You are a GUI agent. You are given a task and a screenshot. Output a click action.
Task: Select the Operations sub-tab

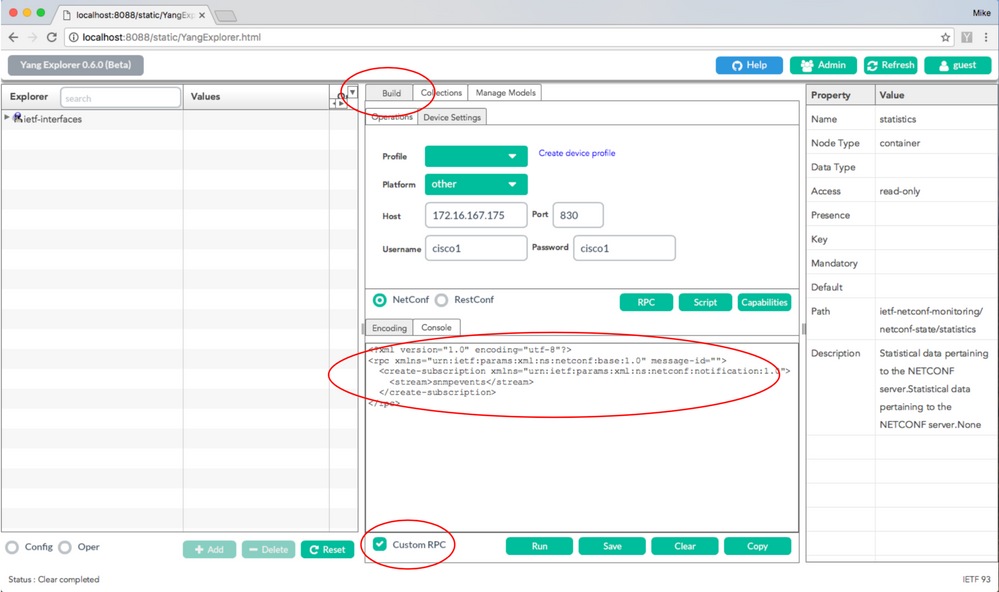[x=392, y=117]
